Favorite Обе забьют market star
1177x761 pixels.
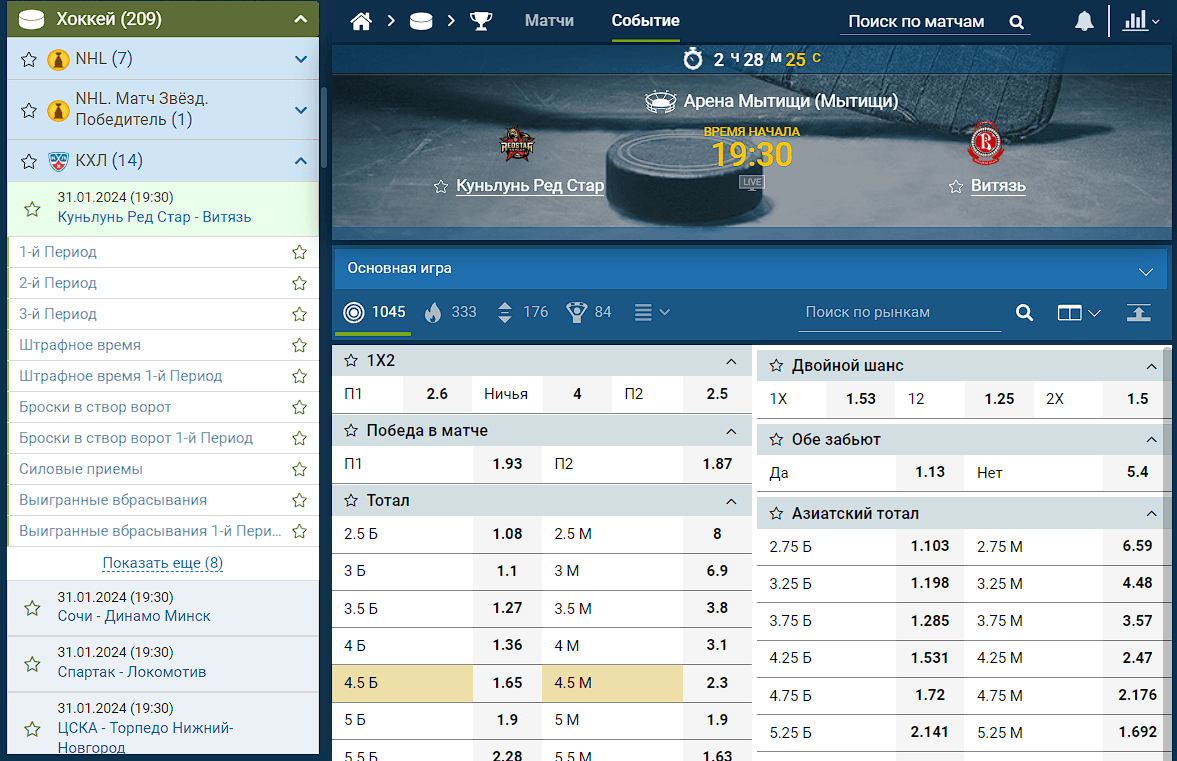(x=776, y=439)
